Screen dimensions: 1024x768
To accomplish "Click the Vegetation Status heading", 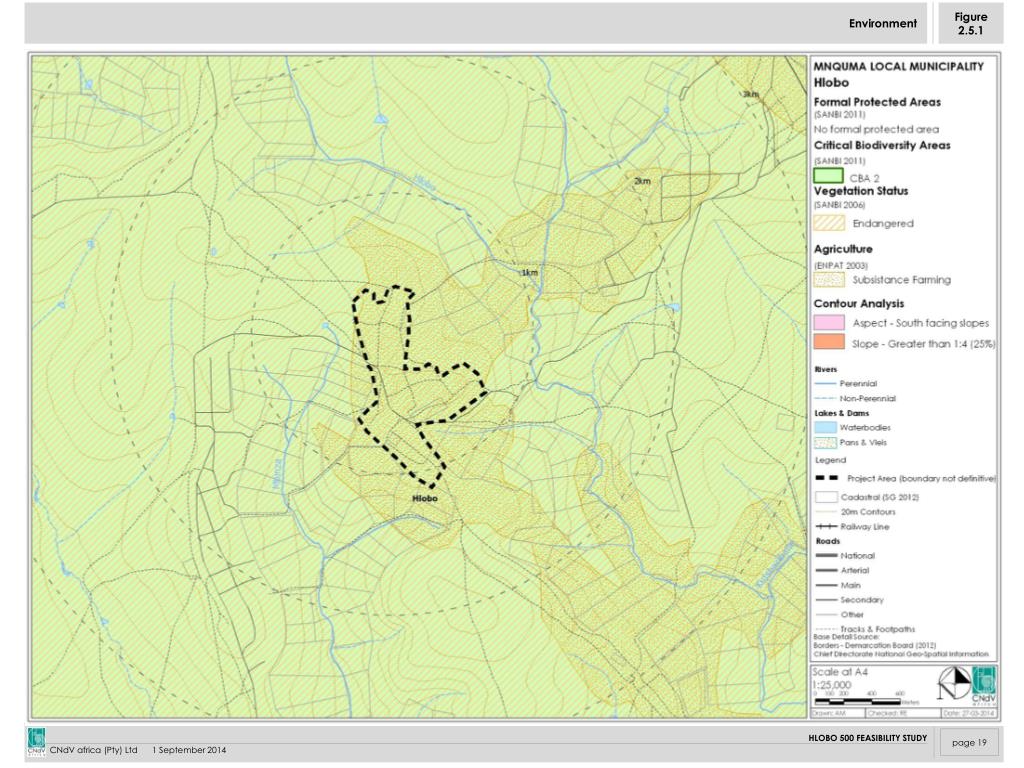I will point(861,191).
